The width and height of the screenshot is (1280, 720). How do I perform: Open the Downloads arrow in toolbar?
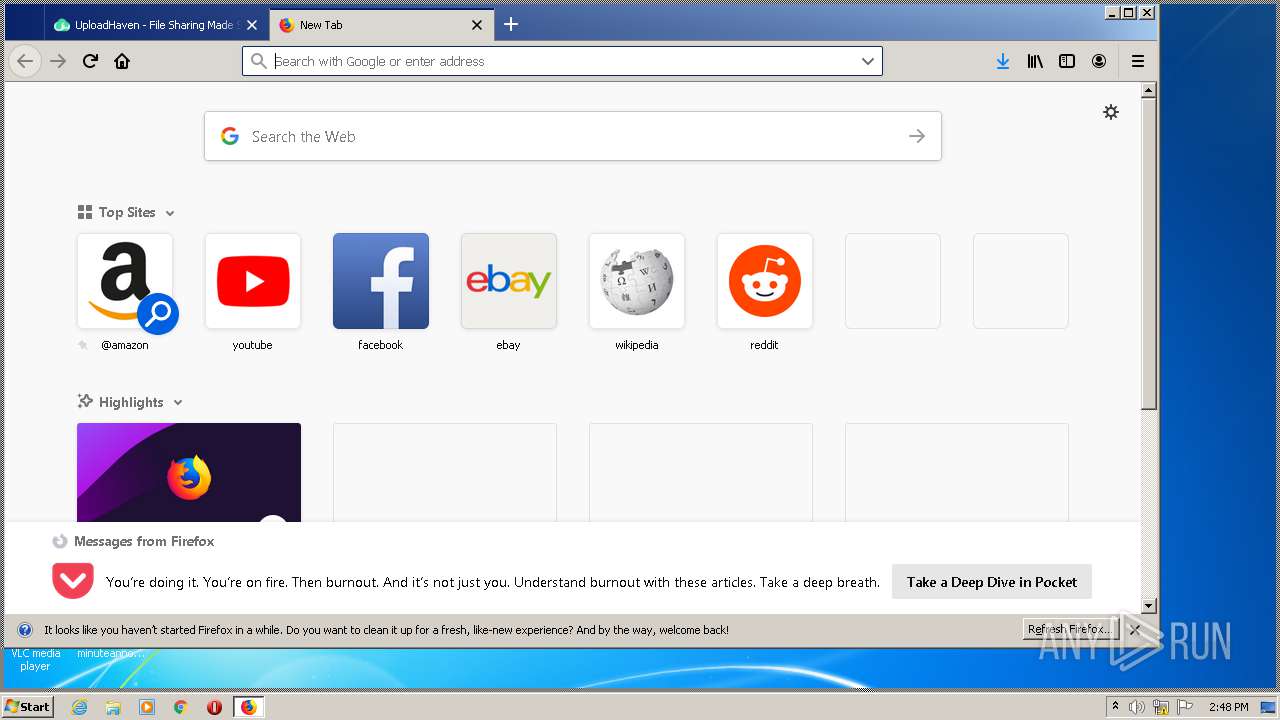click(1003, 61)
